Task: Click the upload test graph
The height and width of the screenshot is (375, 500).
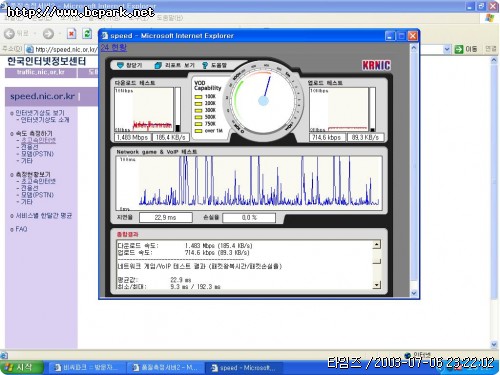Action: (339, 110)
